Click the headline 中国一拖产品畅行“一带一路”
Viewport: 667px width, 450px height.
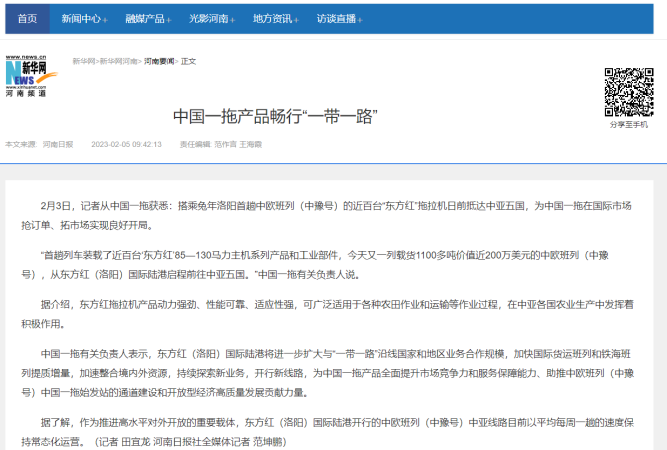(275, 116)
